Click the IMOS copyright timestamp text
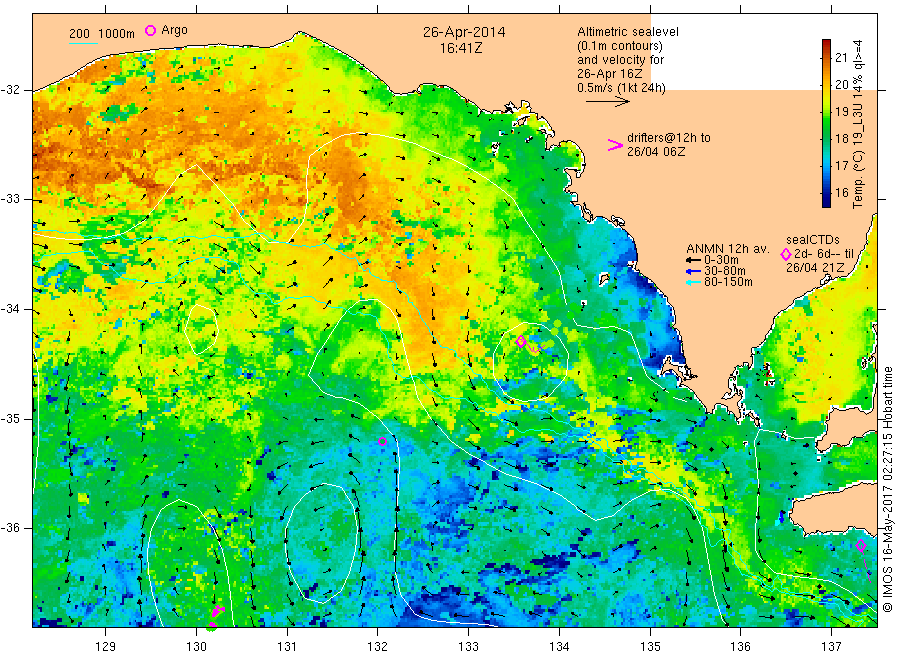Image resolution: width=900 pixels, height=660 pixels. pyautogui.click(x=888, y=490)
